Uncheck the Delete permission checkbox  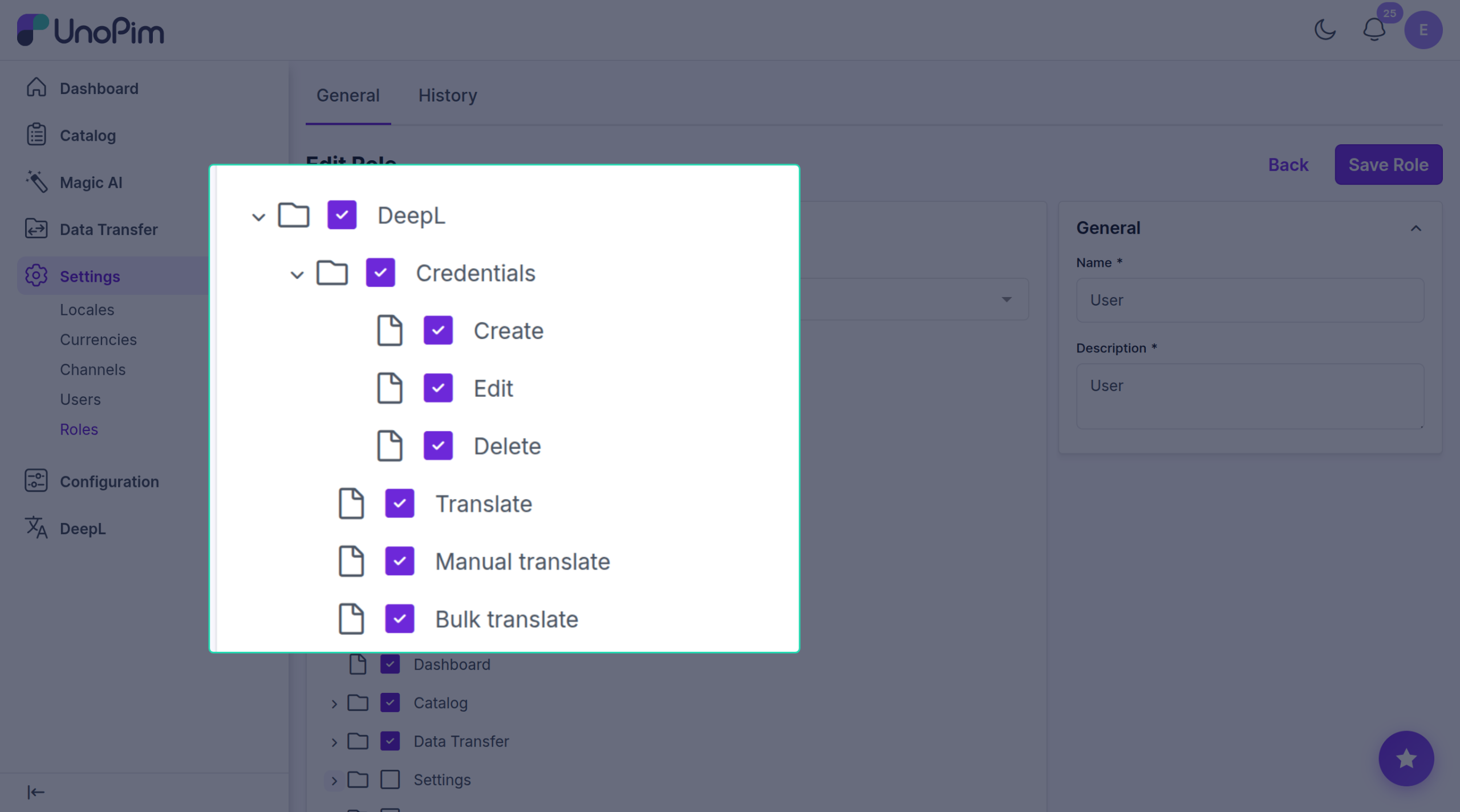tap(438, 445)
